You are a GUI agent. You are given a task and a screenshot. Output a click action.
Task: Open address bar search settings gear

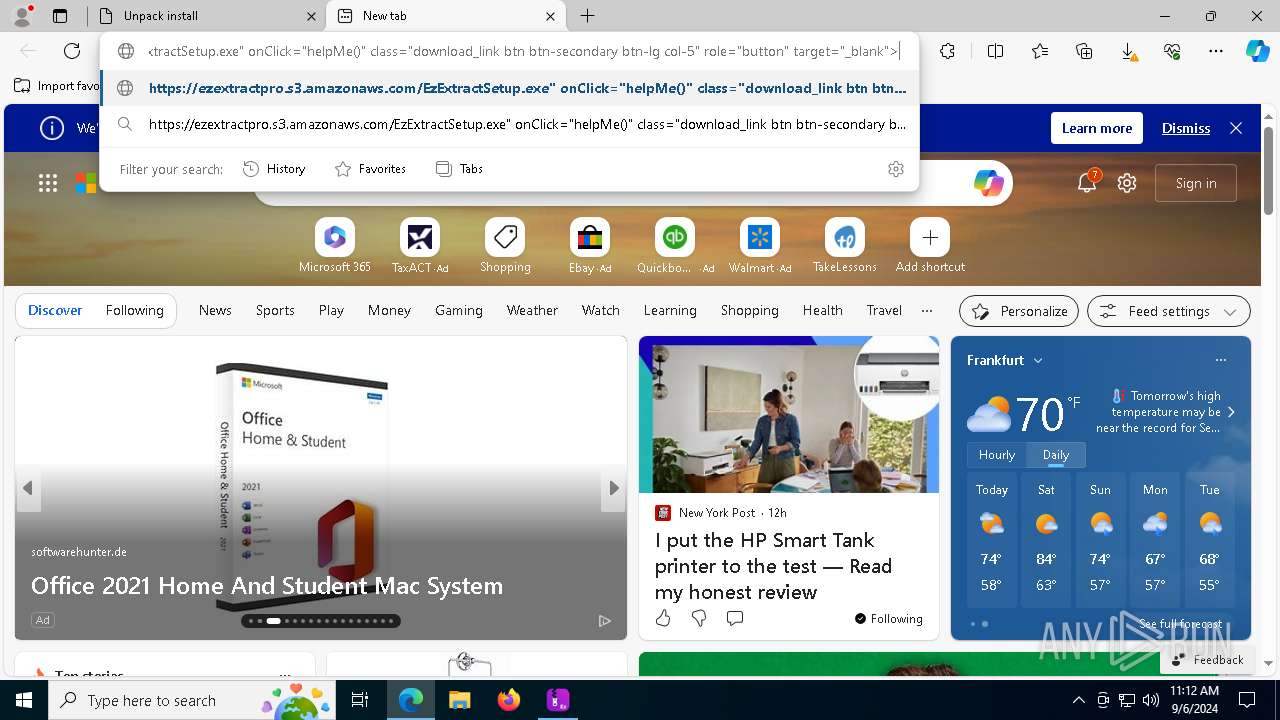[896, 169]
